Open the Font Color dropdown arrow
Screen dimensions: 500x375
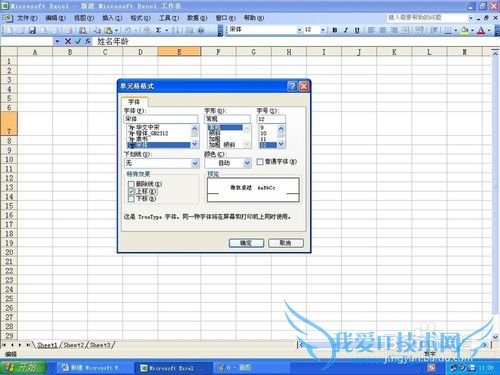pyautogui.click(x=489, y=30)
